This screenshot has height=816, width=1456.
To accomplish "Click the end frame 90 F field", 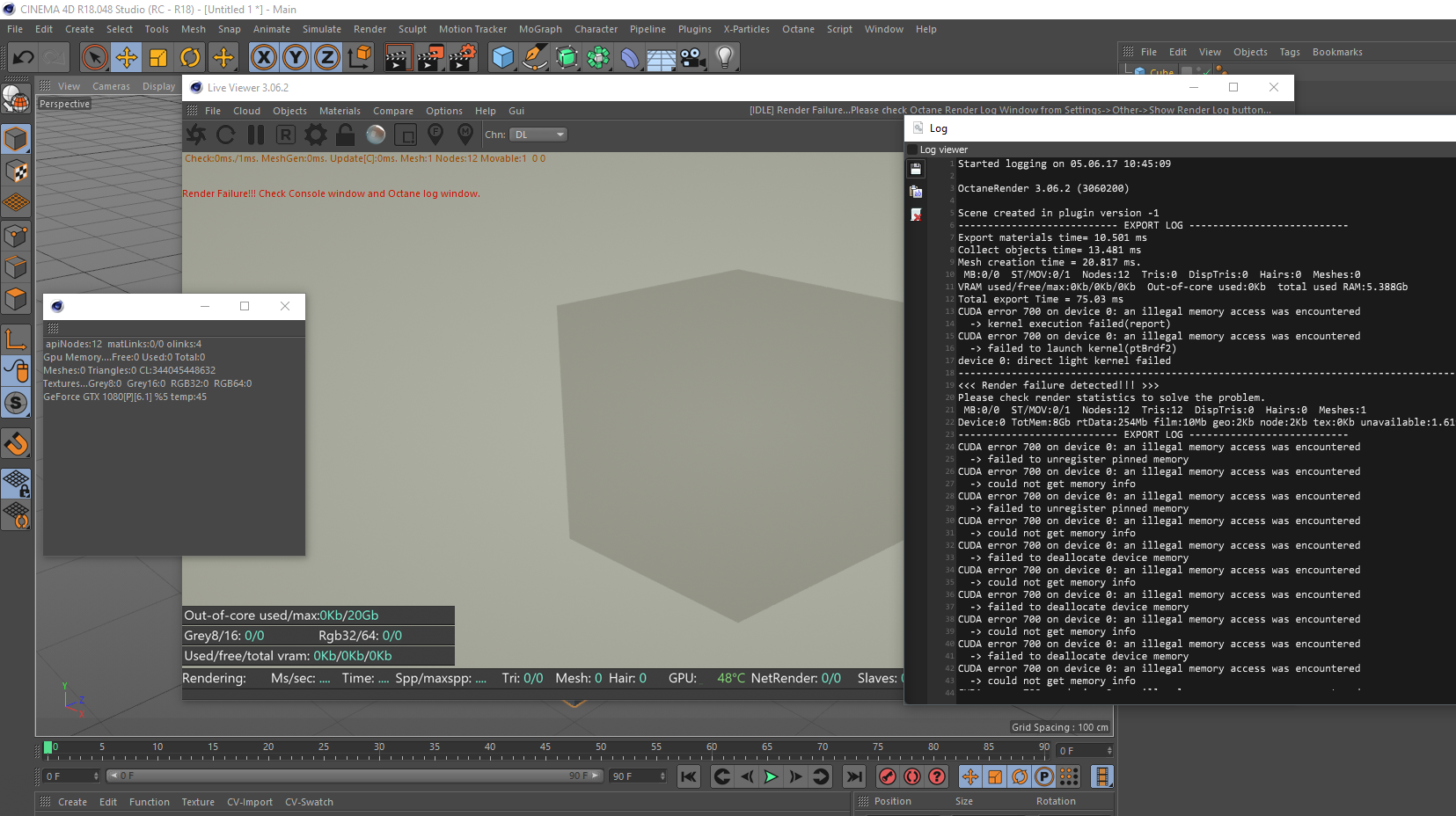I will pos(638,776).
